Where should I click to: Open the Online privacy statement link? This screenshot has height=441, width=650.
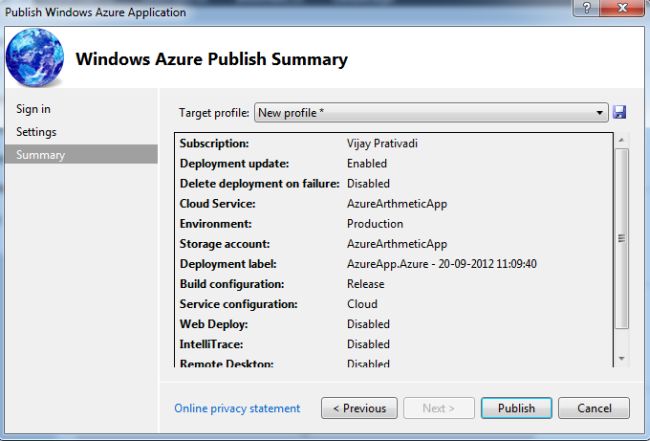coord(237,408)
